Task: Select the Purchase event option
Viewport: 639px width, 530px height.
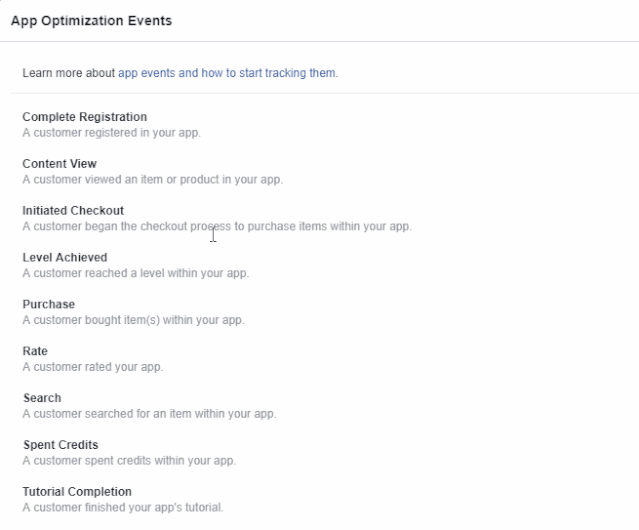Action: 48,304
